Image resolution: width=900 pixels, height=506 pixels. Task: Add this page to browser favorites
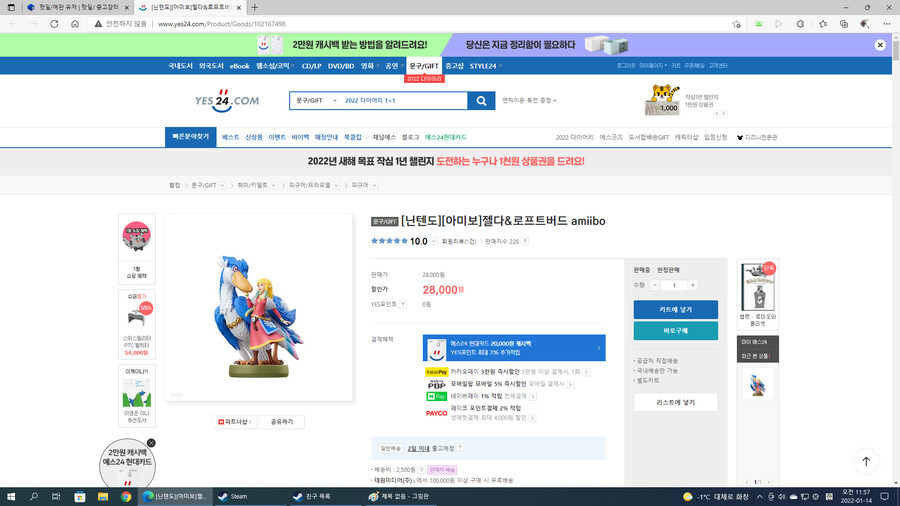point(736,24)
